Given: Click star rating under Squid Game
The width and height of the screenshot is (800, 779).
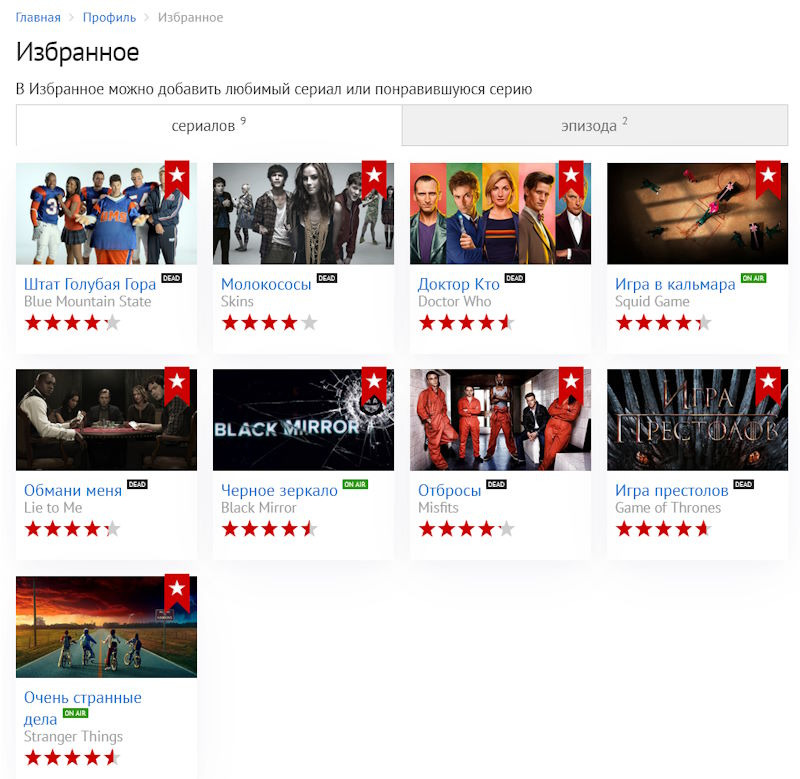Looking at the screenshot, I should 663,323.
